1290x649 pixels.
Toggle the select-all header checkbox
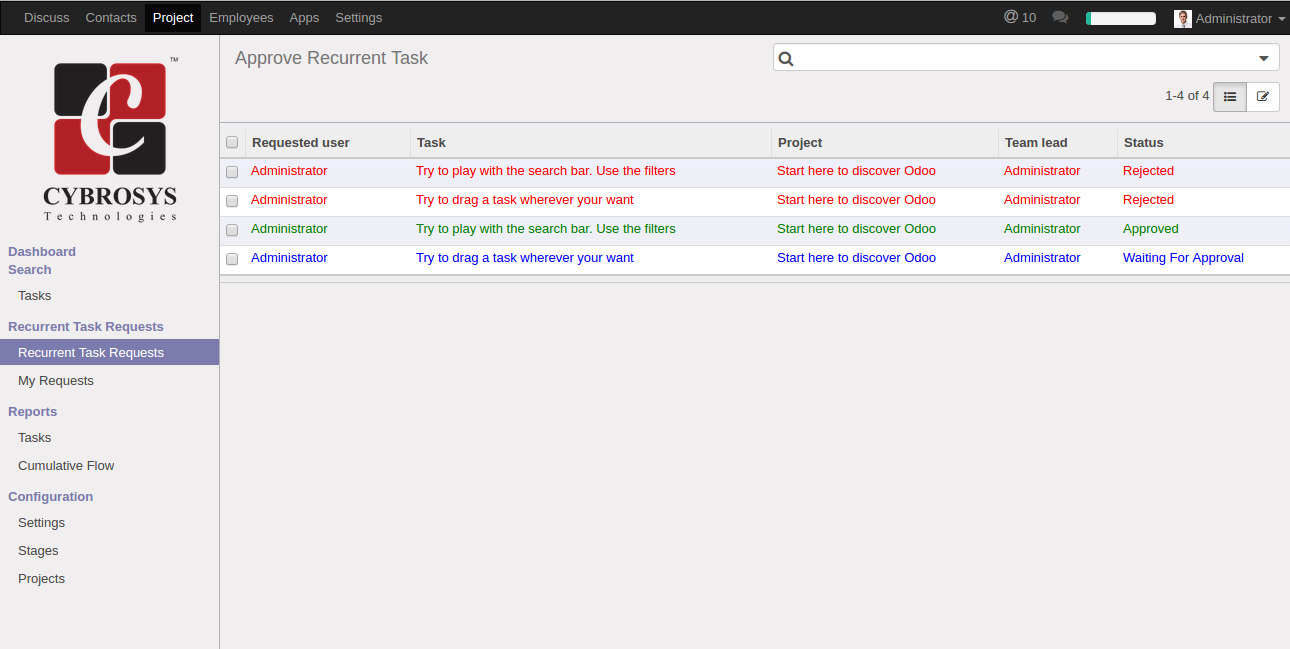(x=232, y=143)
